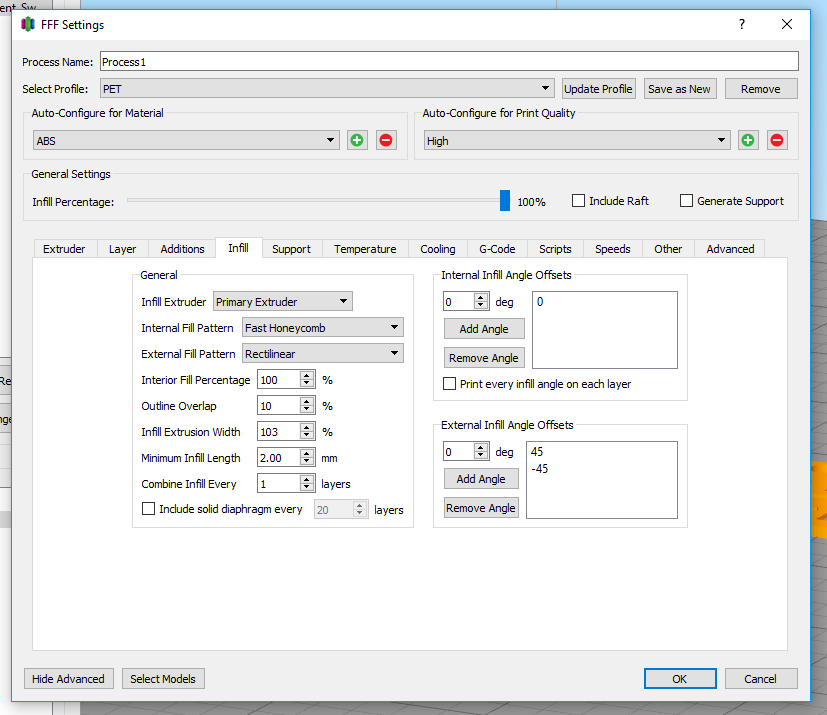This screenshot has height=715, width=827.
Task: Switch to the Speeds tab
Action: tap(613, 249)
